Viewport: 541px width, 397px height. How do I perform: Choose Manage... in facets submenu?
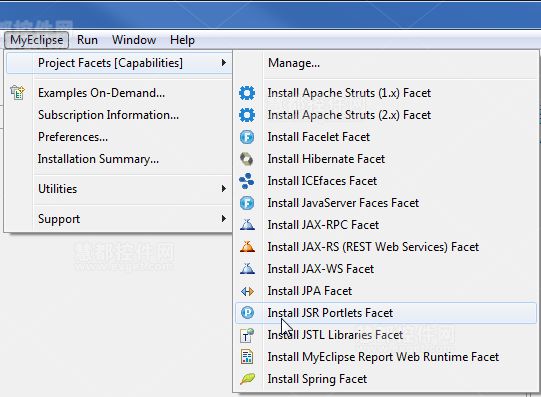tap(386, 63)
